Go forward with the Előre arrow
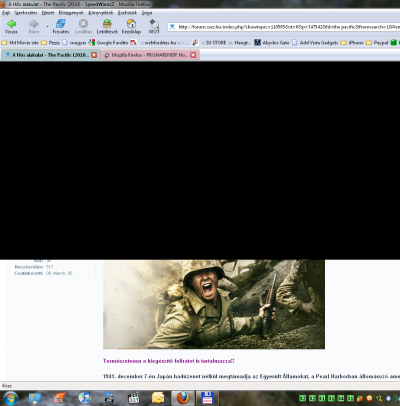 pos(34,26)
